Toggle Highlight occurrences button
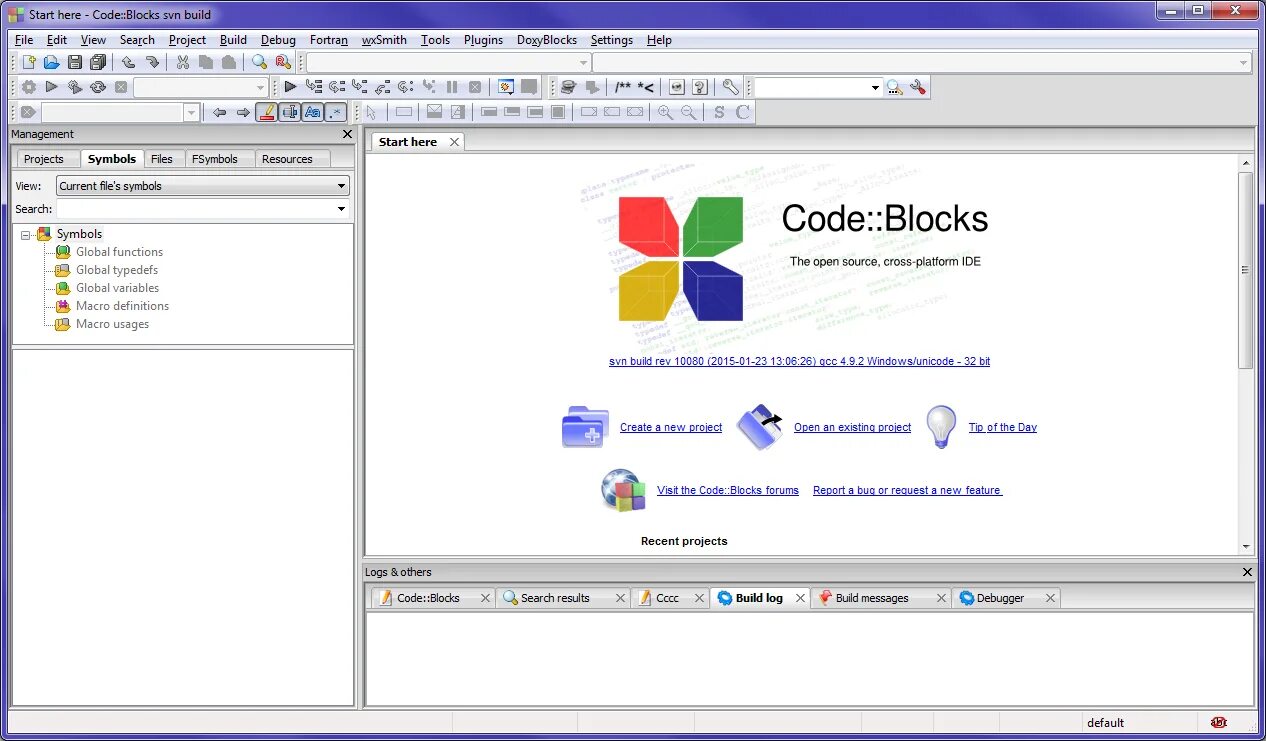Image resolution: width=1266 pixels, height=741 pixels. tap(267, 112)
